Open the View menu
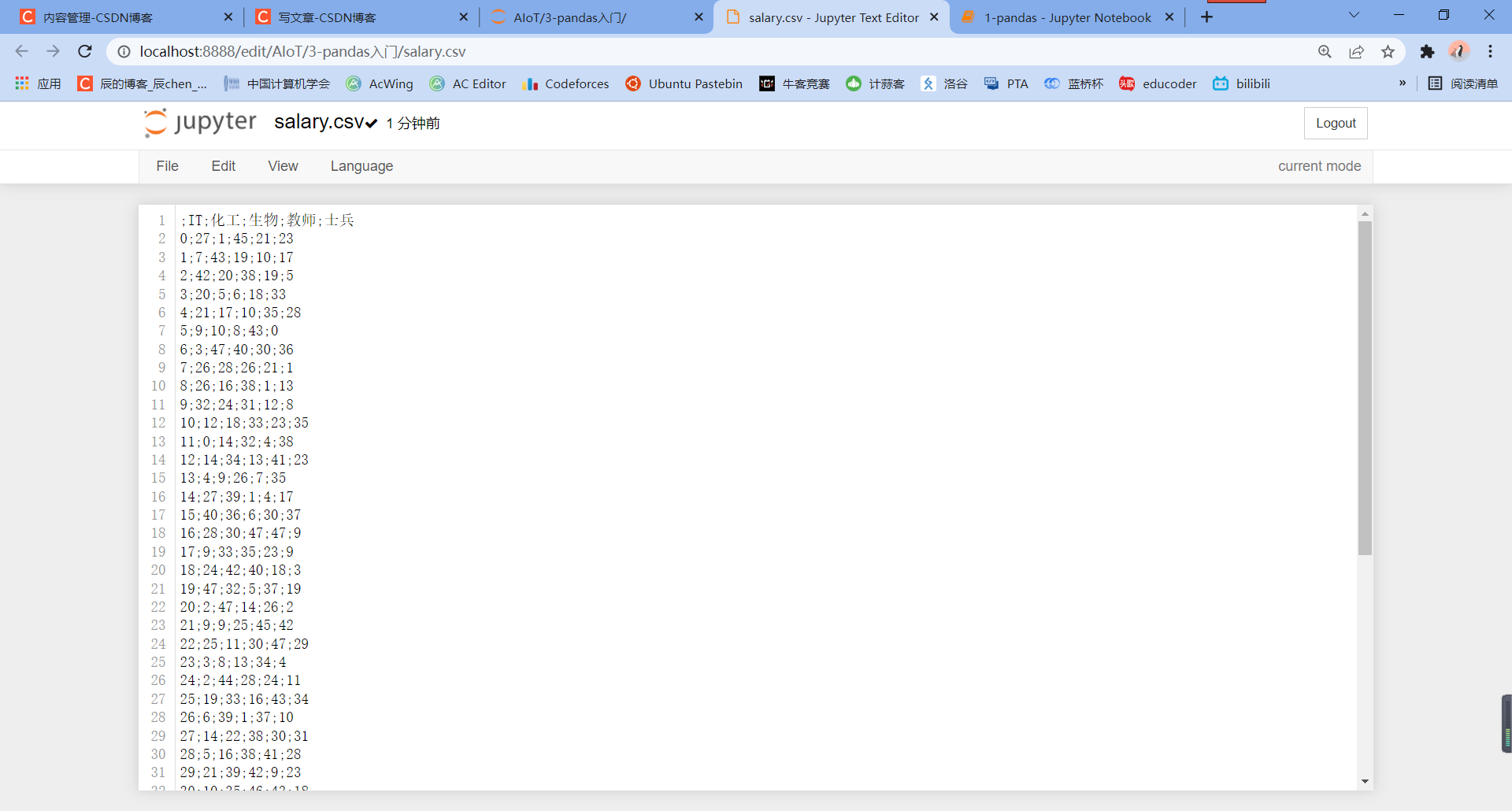 283,166
